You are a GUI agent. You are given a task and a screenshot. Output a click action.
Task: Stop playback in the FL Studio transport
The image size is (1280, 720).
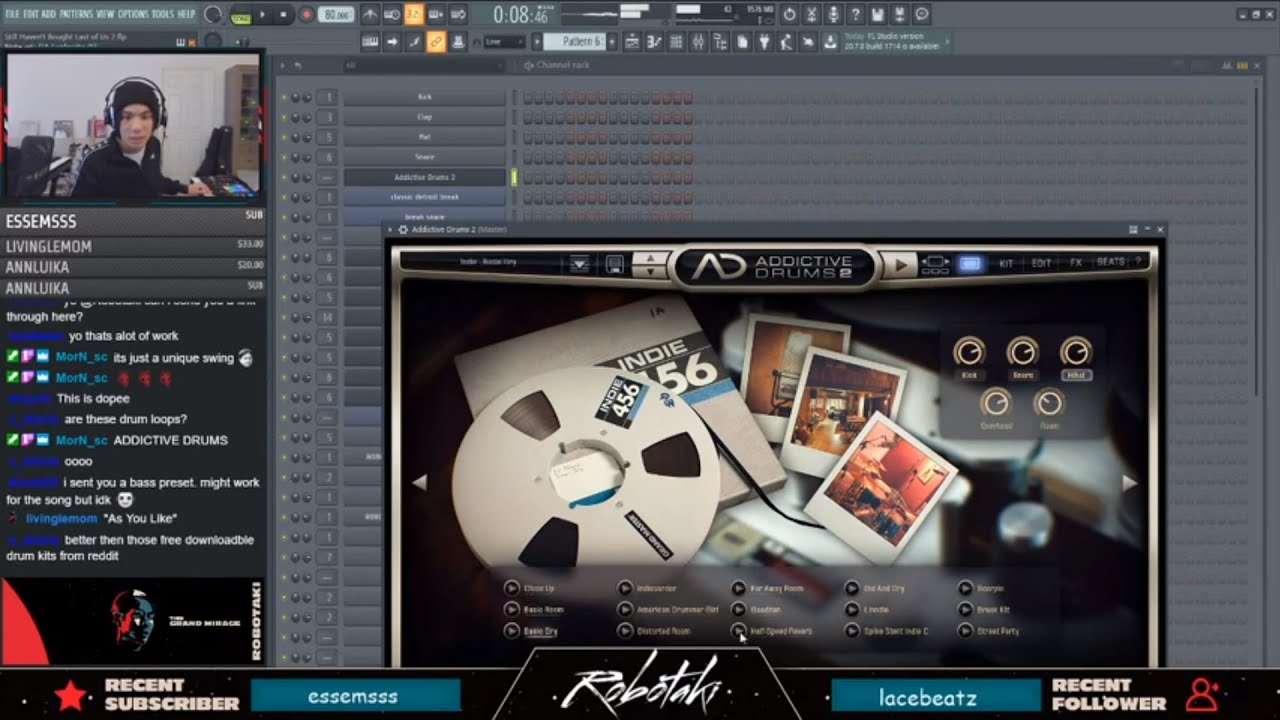coord(283,15)
